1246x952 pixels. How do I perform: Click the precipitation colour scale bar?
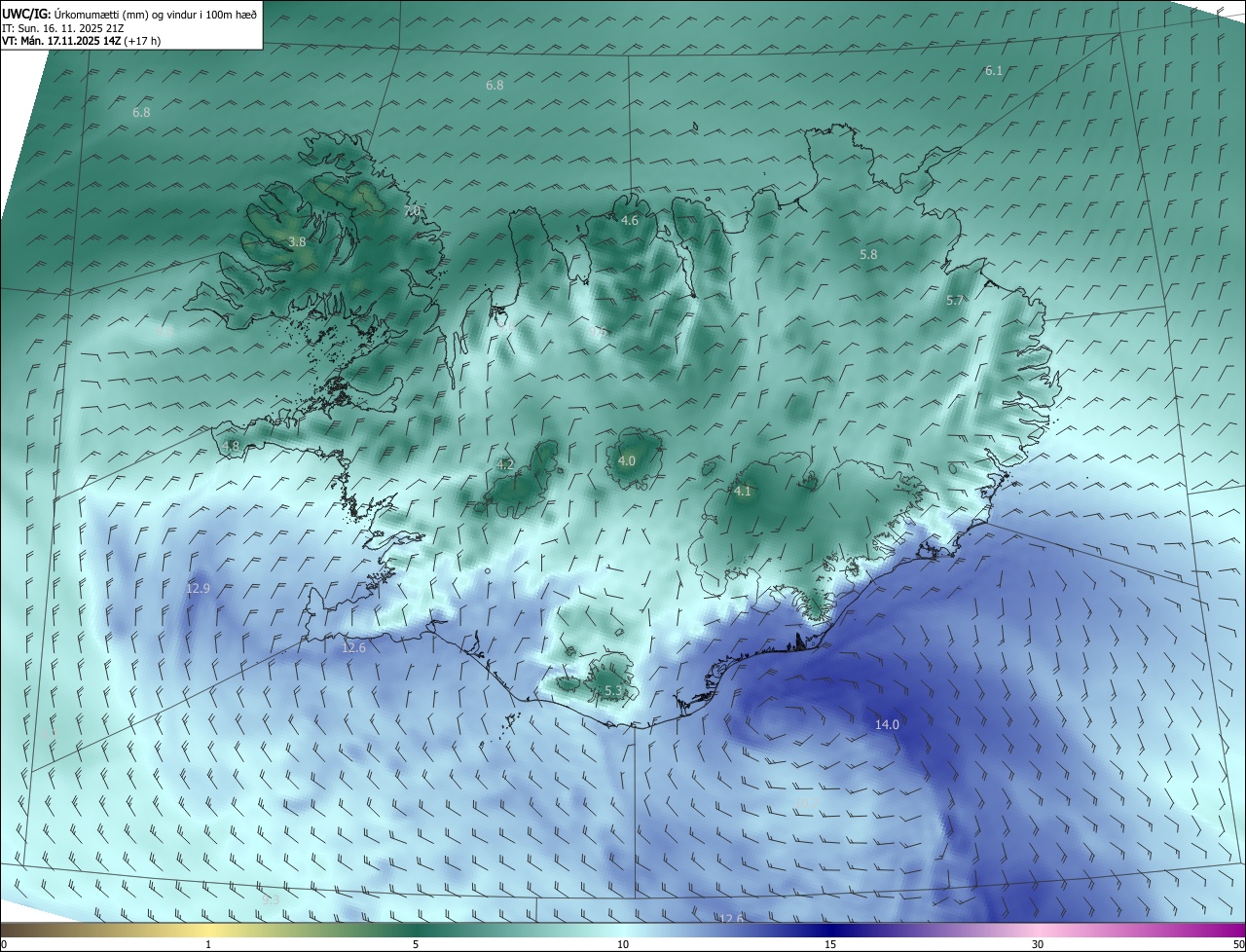(x=623, y=930)
